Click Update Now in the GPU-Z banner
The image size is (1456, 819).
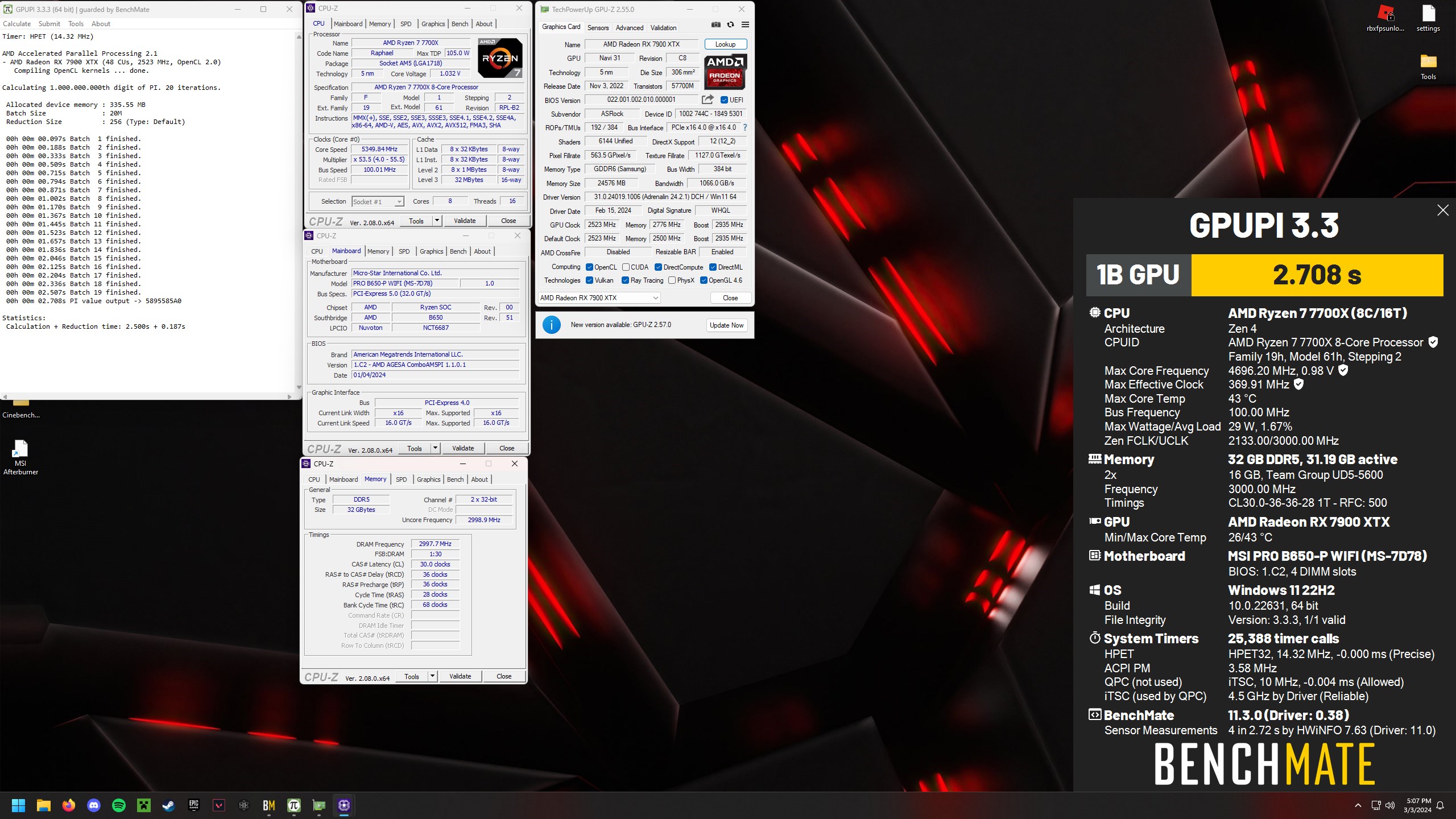click(x=726, y=325)
